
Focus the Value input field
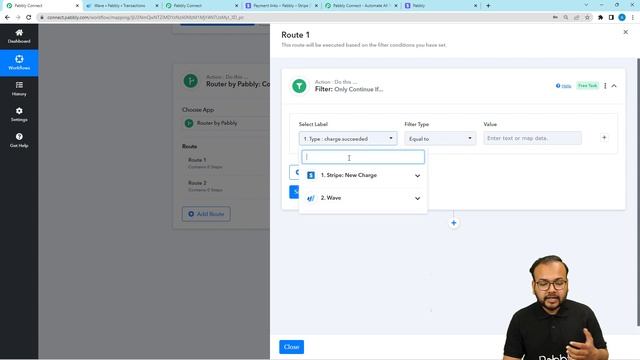click(x=532, y=138)
